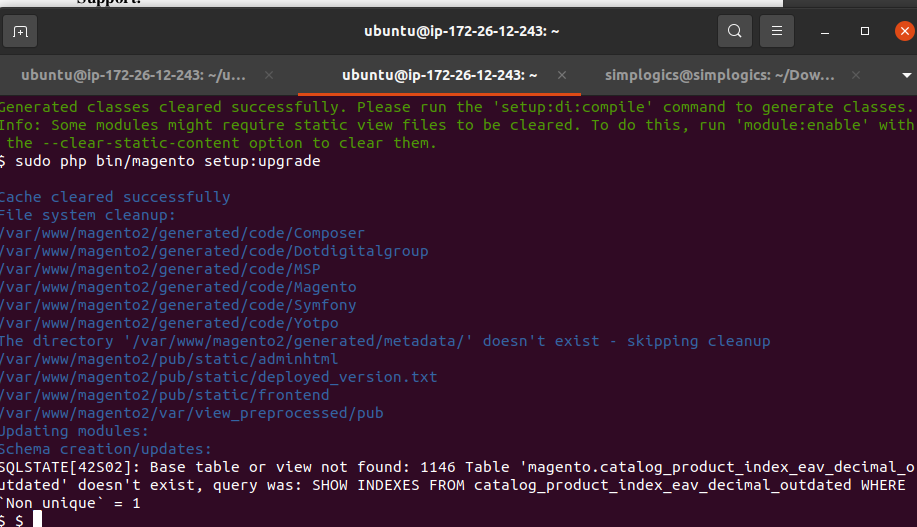The image size is (917, 527).
Task: Click the cursor at the bottom shell prompt
Action: 37,519
